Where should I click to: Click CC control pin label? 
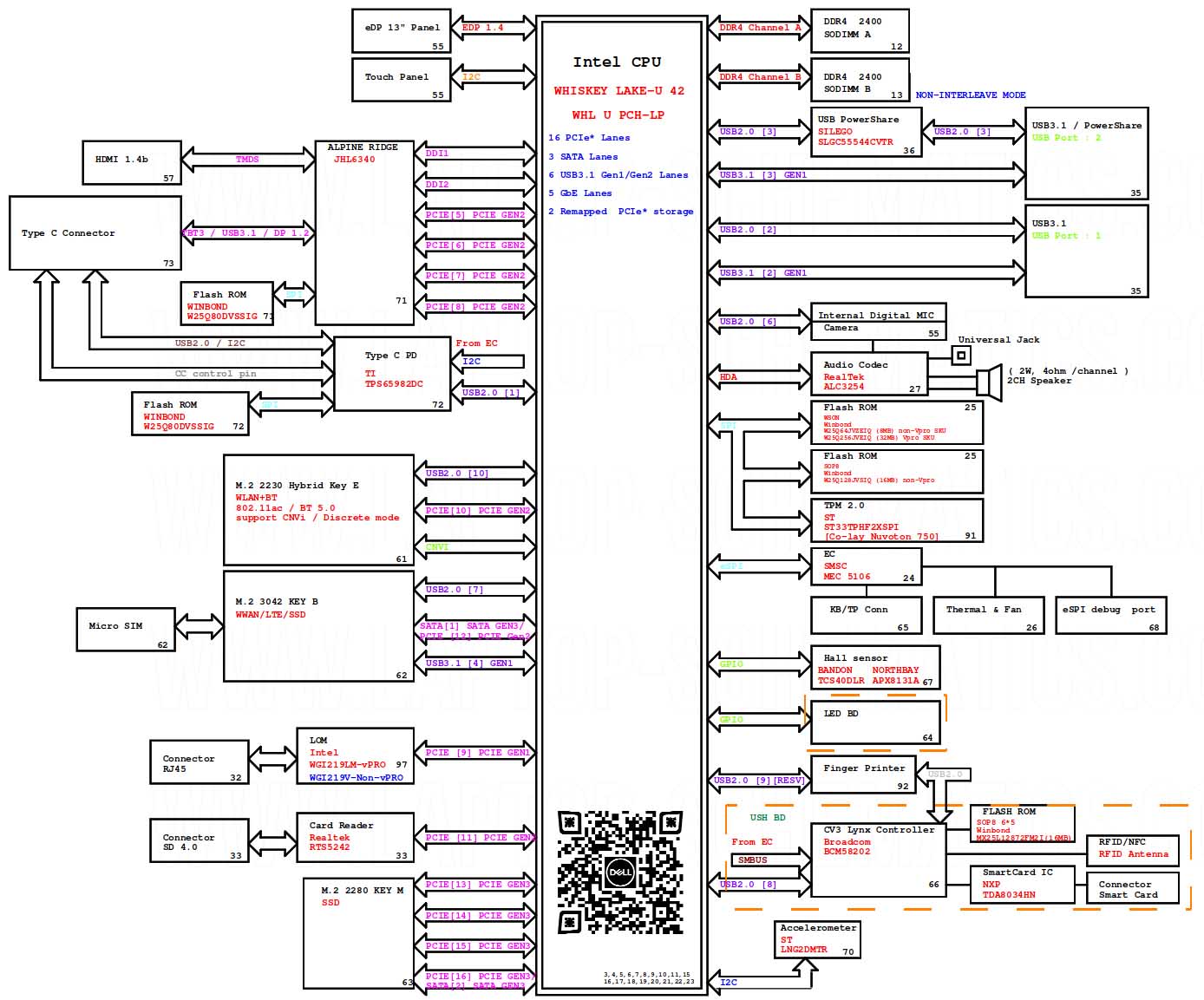point(216,374)
